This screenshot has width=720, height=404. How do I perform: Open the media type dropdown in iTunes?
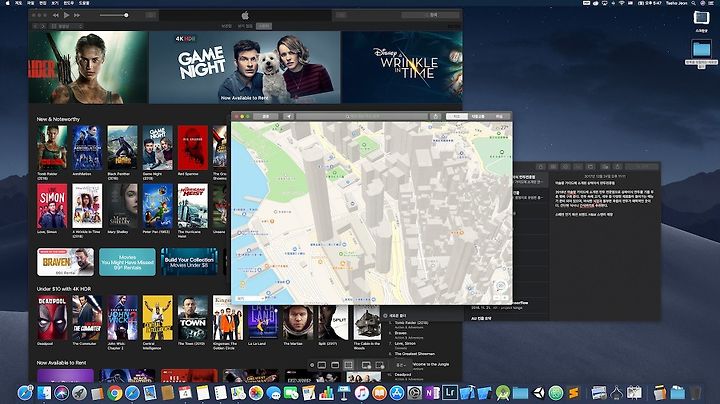click(x=67, y=26)
